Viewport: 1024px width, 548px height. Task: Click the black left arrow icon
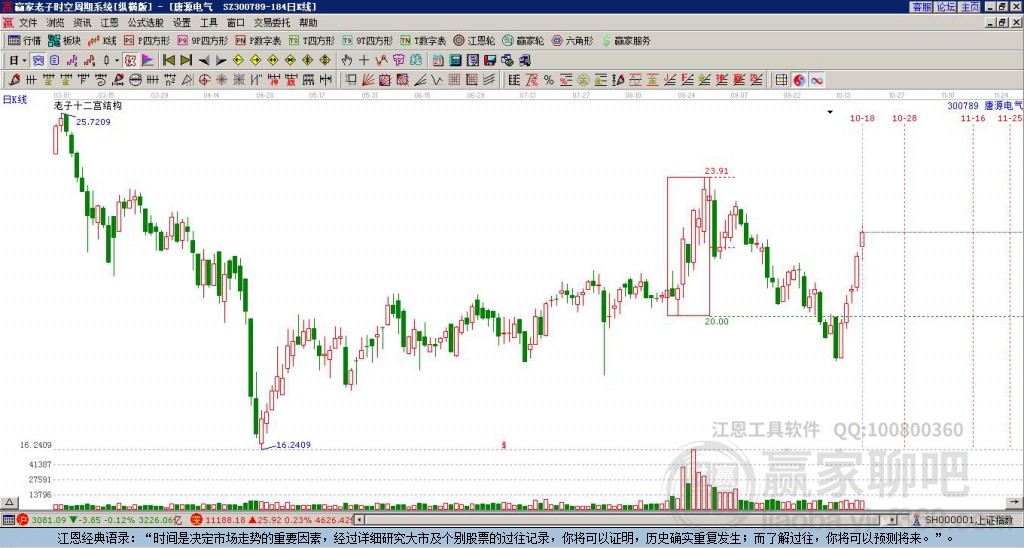[x=203, y=61]
